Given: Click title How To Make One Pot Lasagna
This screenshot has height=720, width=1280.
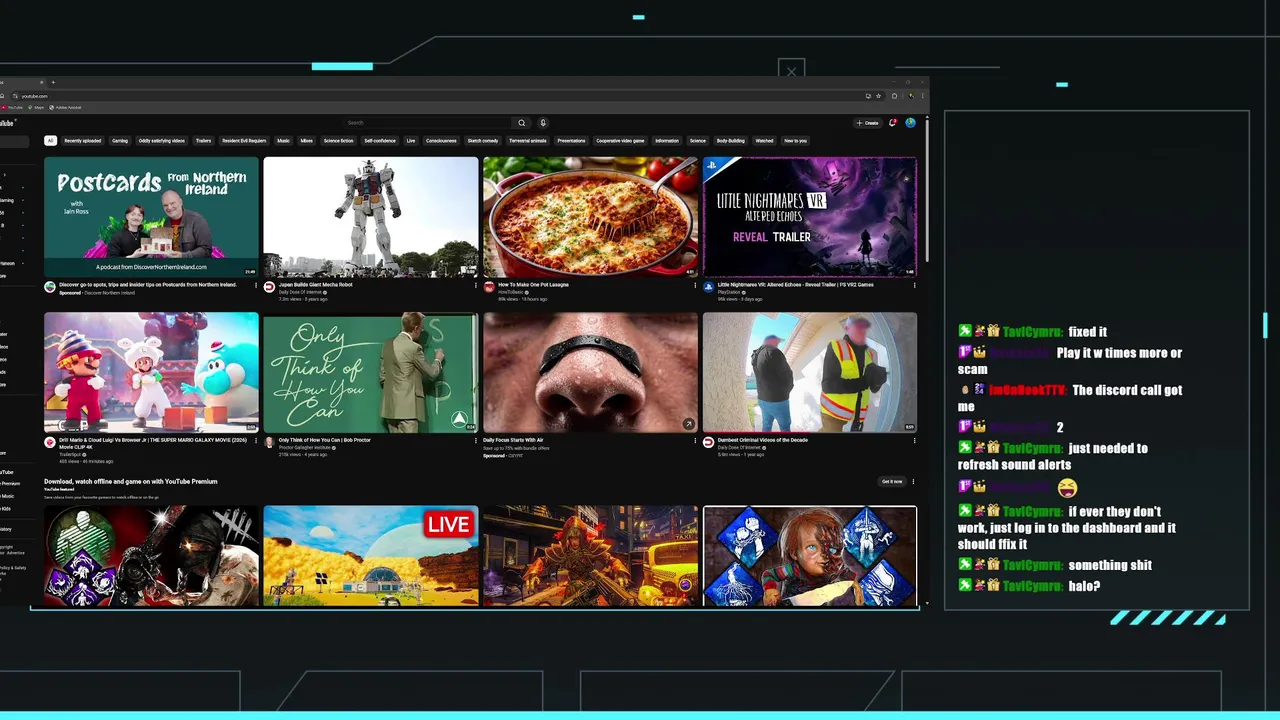Looking at the screenshot, I should pyautogui.click(x=533, y=285).
